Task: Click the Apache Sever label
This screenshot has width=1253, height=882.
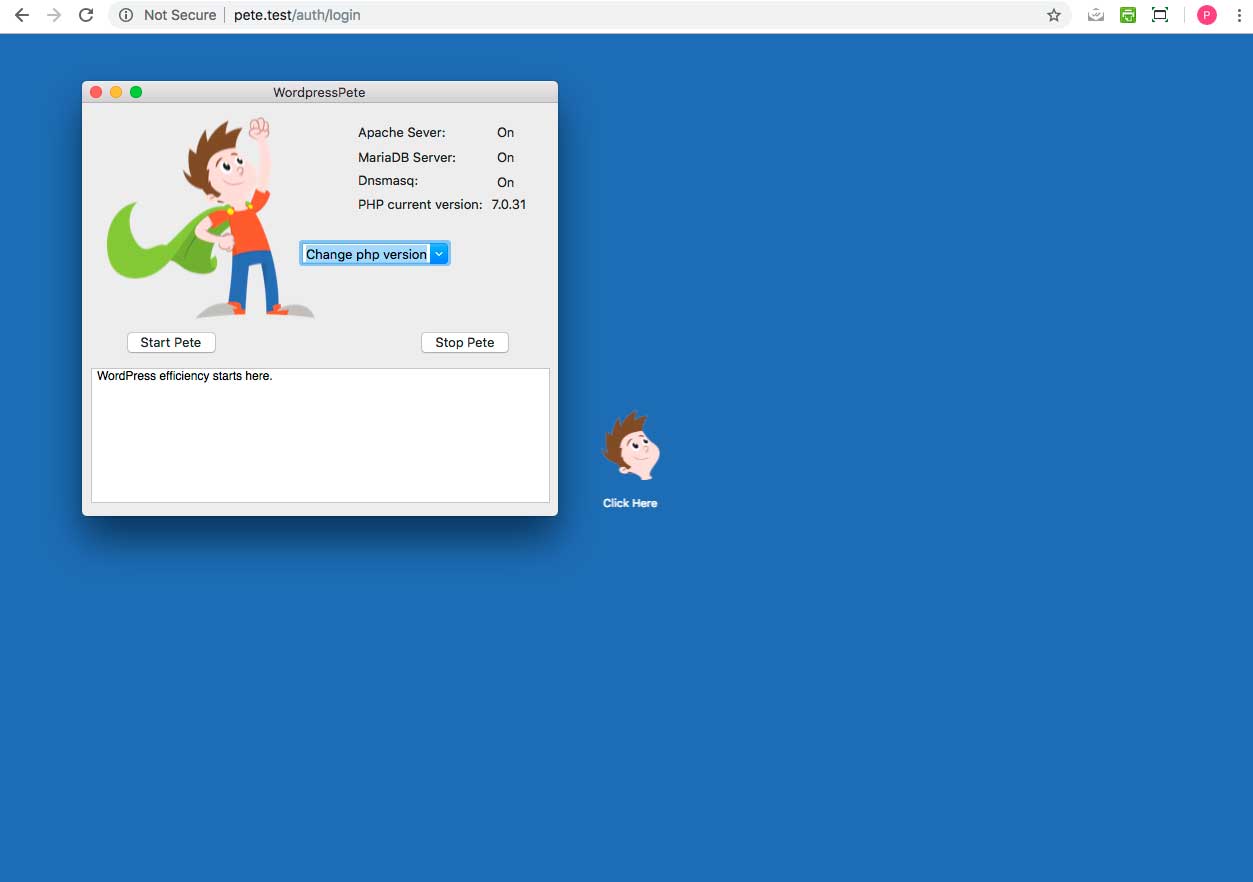Action: 402,132
